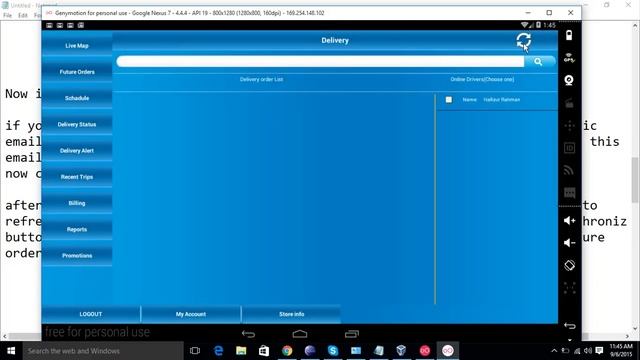Open Future Orders in sidebar
The image size is (640, 360).
pyautogui.click(x=77, y=72)
